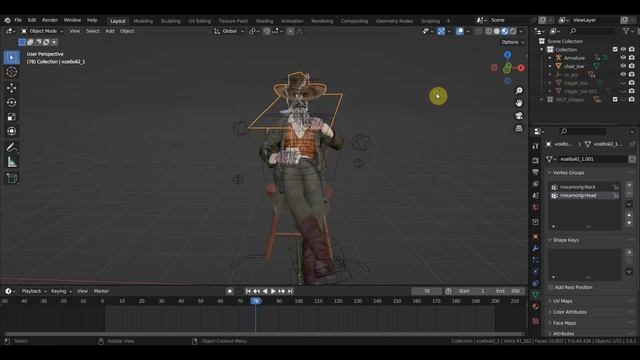Select the Add Cube tool
Viewport: 640px width, 360px height.
click(11, 178)
